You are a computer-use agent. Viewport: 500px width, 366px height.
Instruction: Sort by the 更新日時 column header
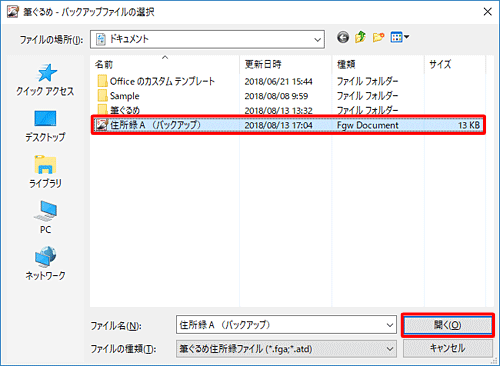pos(286,64)
